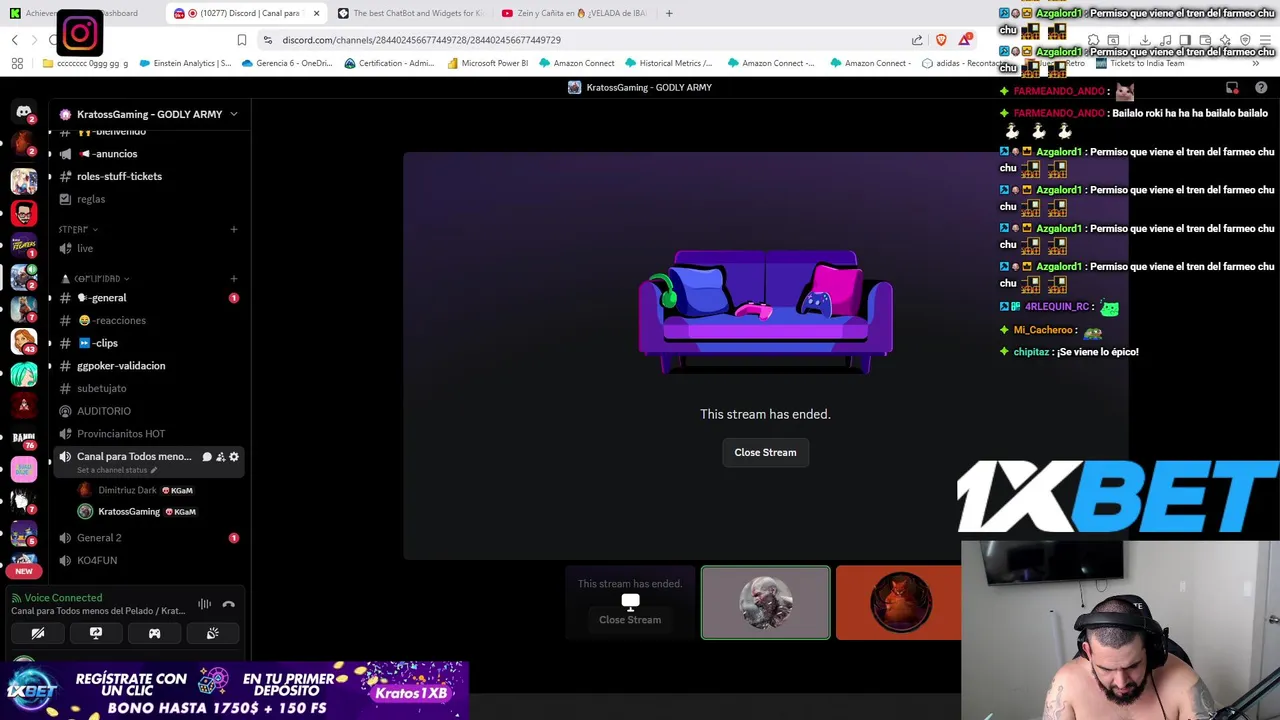Open the clips channel
The width and height of the screenshot is (1280, 720).
148,343
